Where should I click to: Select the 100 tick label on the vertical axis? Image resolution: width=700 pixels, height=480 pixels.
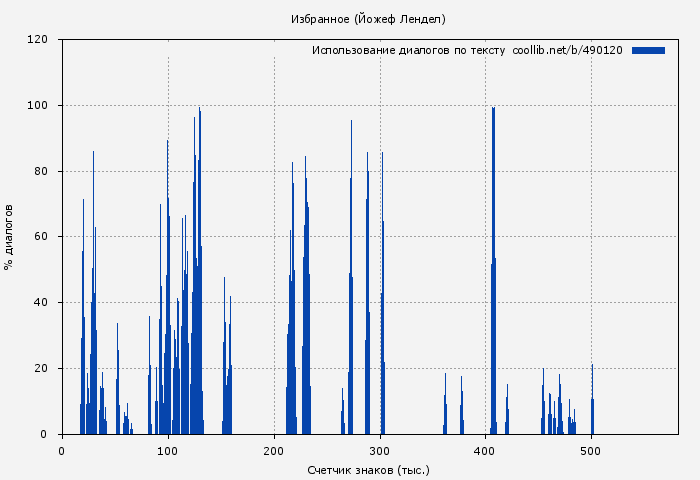coord(38,106)
